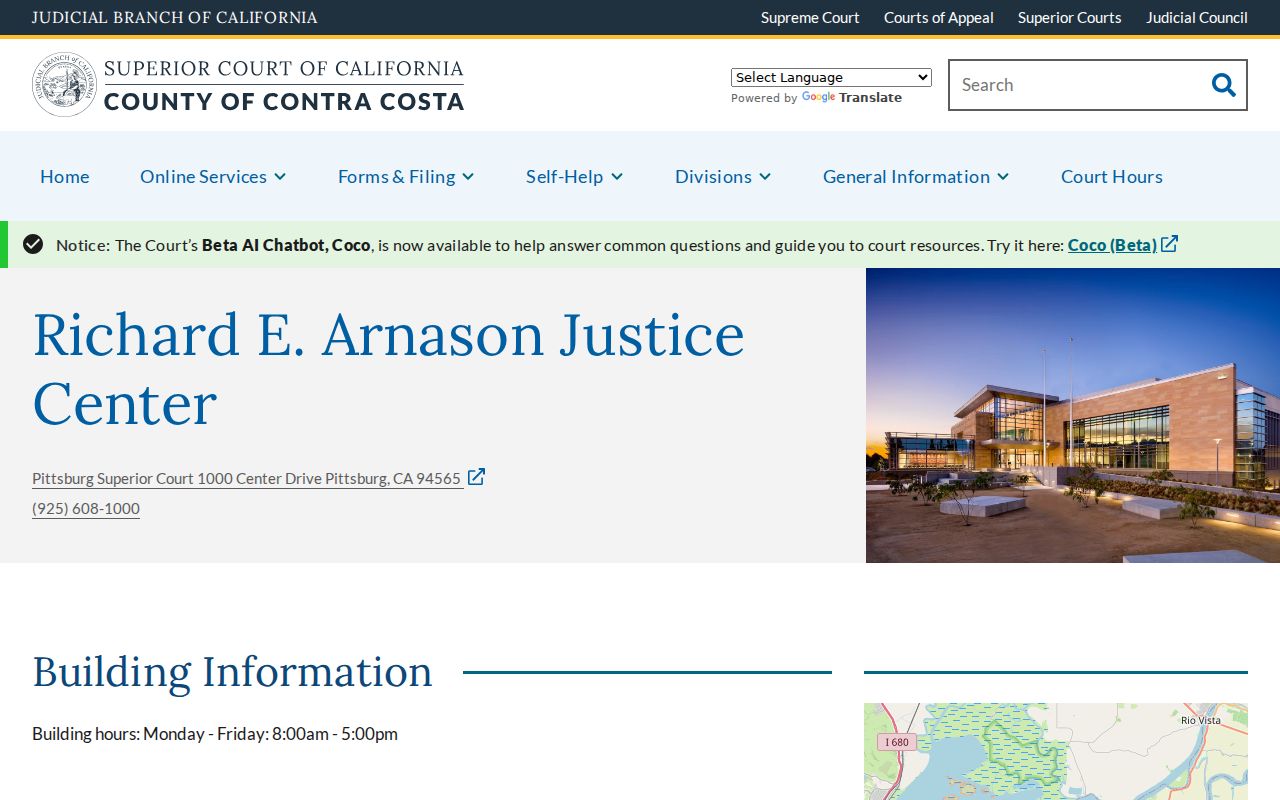Viewport: 1280px width, 800px height.
Task: Expand the Online Services menu
Action: click(x=213, y=176)
